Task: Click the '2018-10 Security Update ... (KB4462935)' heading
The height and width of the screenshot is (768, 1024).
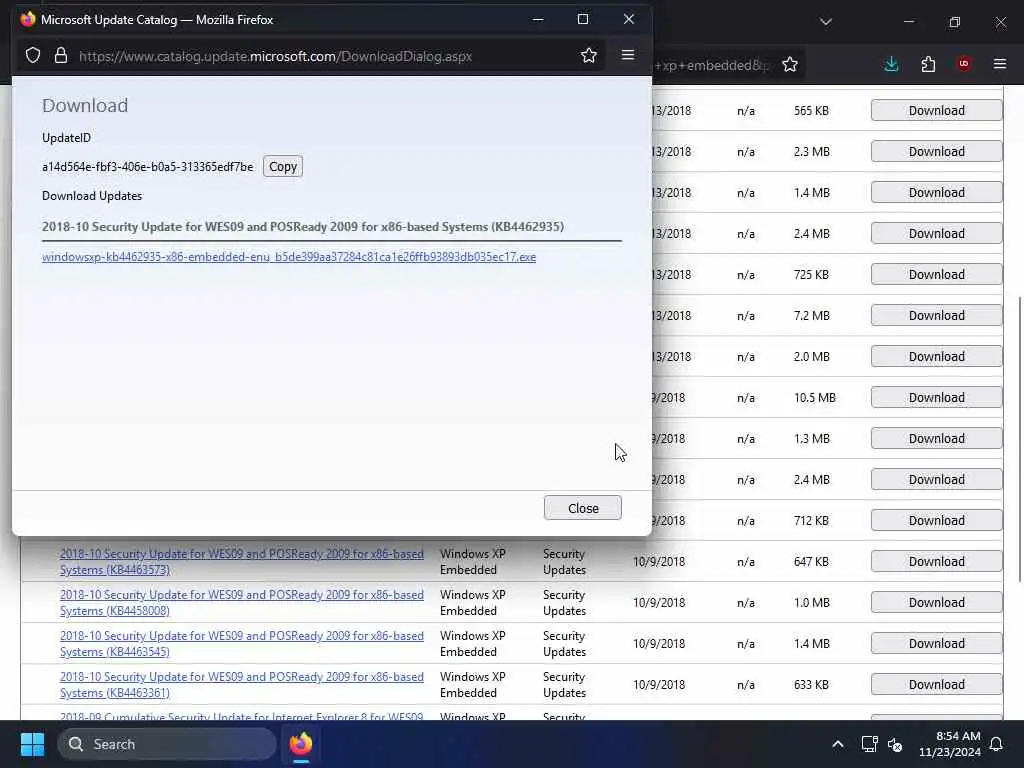Action: coord(303,227)
